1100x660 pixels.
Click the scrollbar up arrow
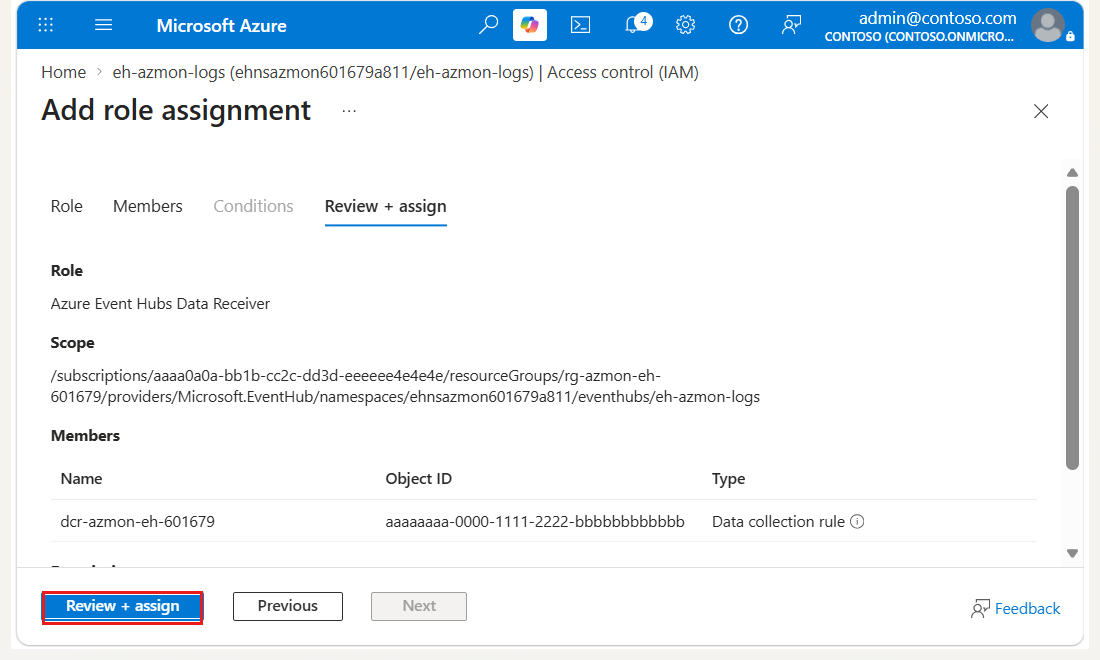[x=1072, y=173]
